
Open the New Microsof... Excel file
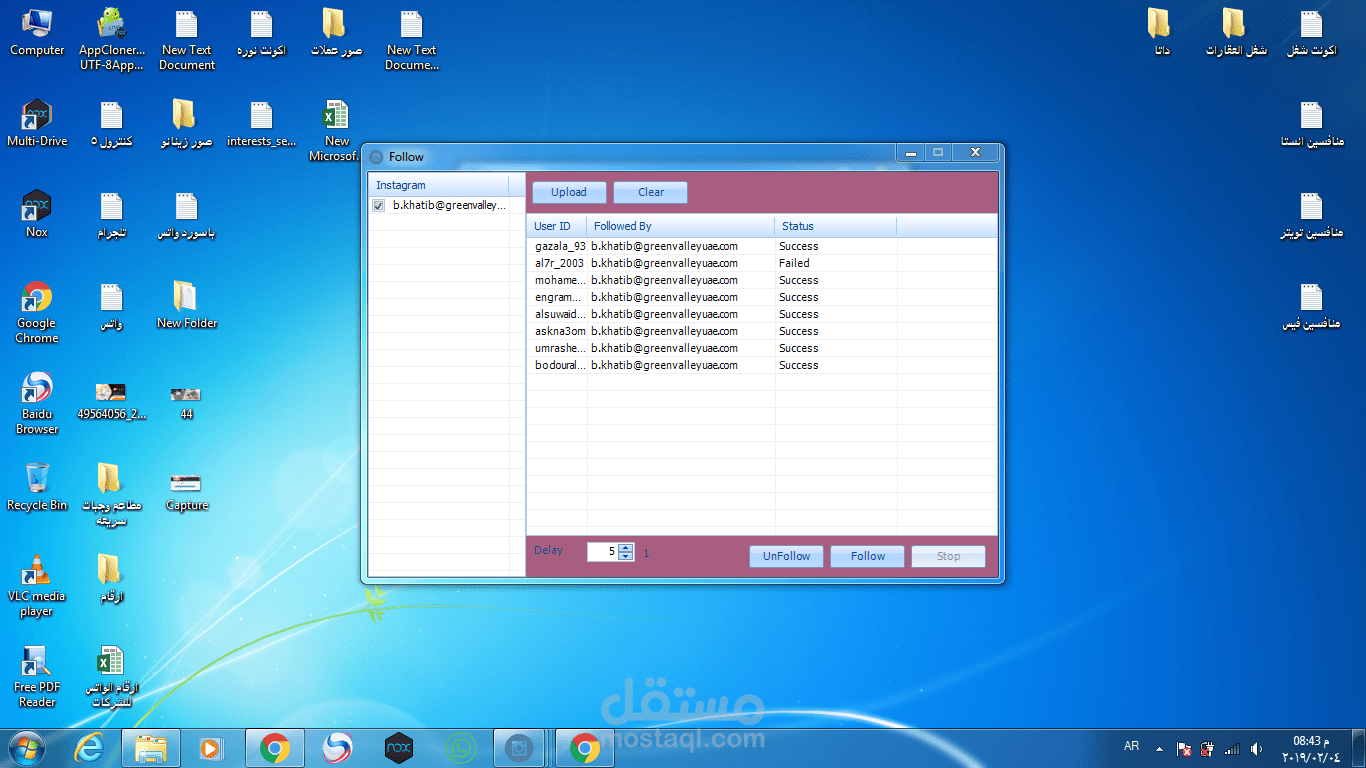pos(336,130)
